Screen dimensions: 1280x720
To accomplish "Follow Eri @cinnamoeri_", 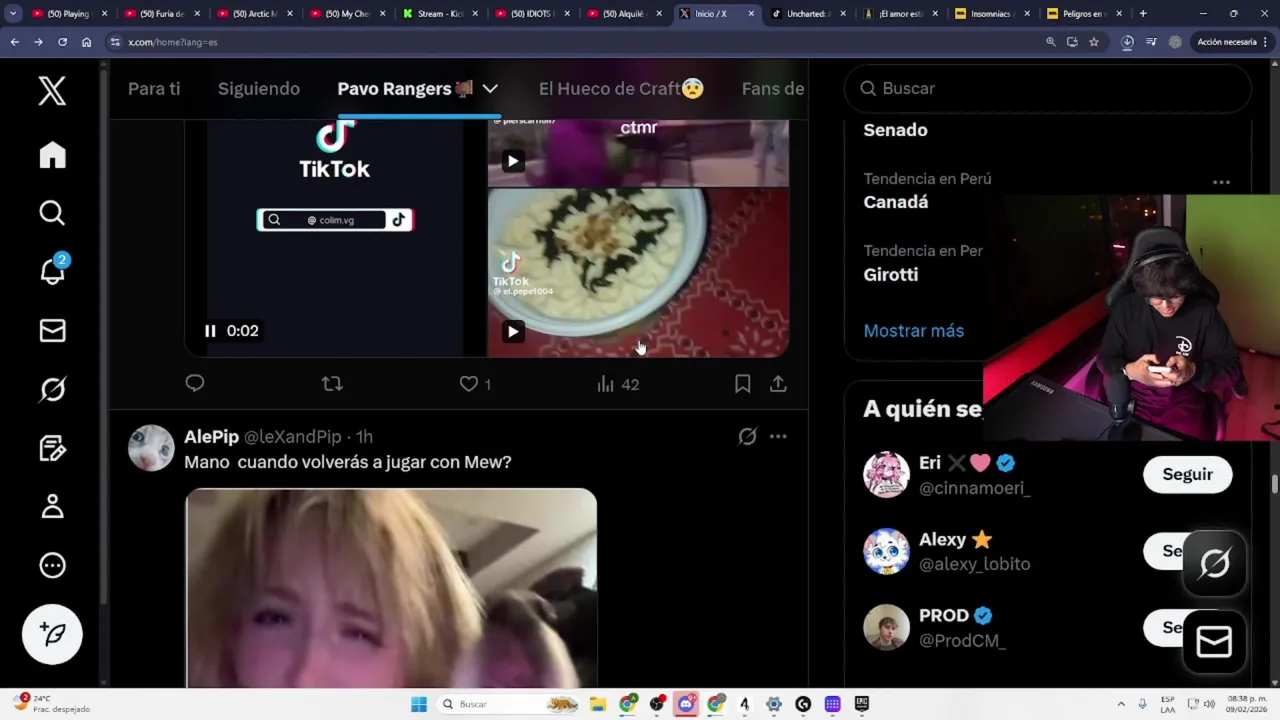I will click(1187, 475).
